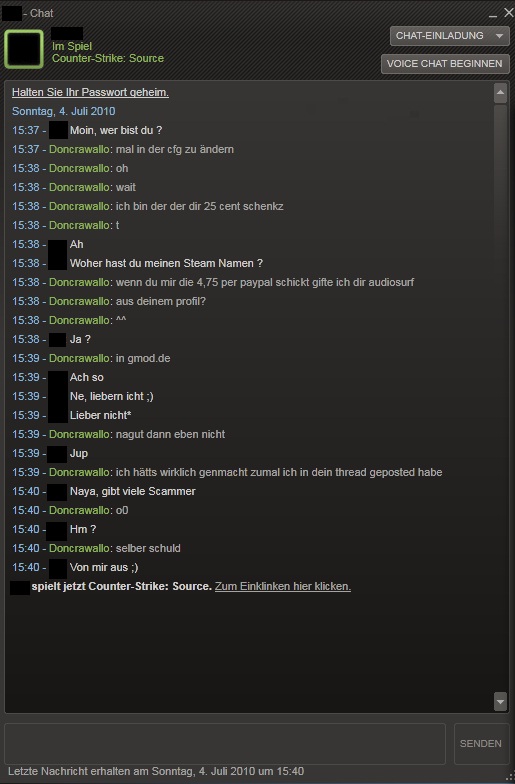Click the 'Counter-Strike: Source' game status text
Image resolution: width=515 pixels, height=784 pixels.
point(108,58)
